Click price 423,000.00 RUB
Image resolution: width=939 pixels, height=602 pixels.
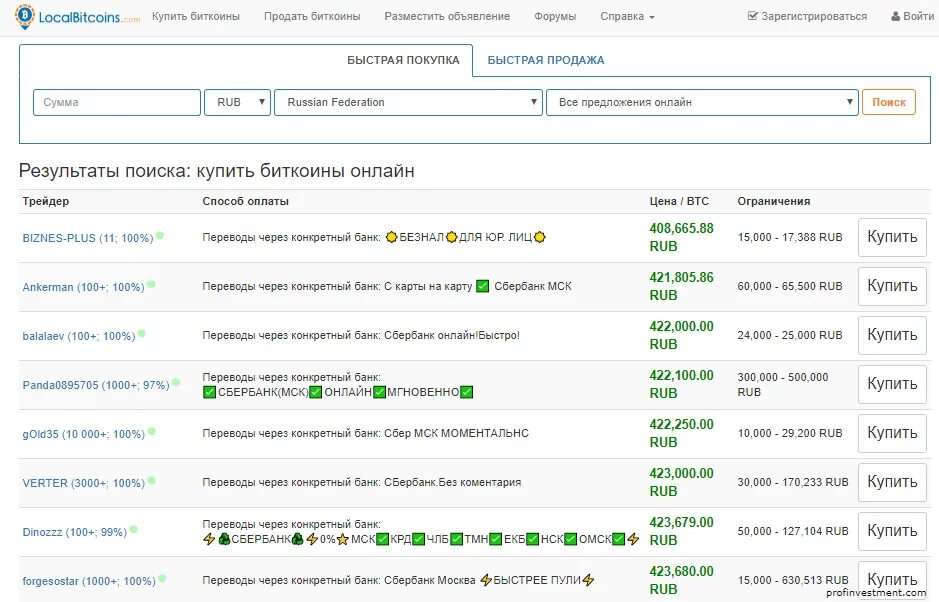681,482
